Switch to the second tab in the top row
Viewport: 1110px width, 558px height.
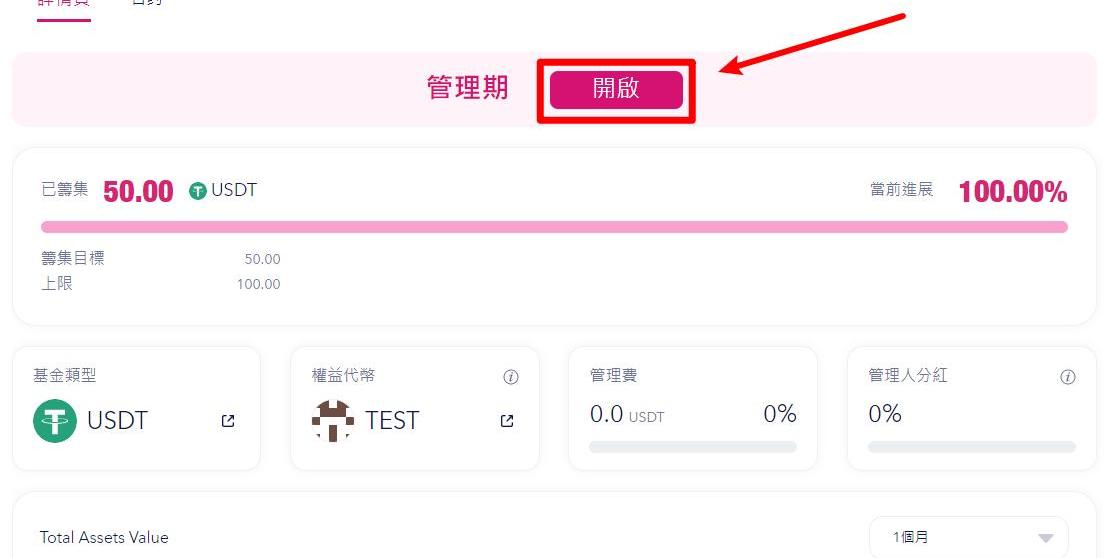coord(147,4)
